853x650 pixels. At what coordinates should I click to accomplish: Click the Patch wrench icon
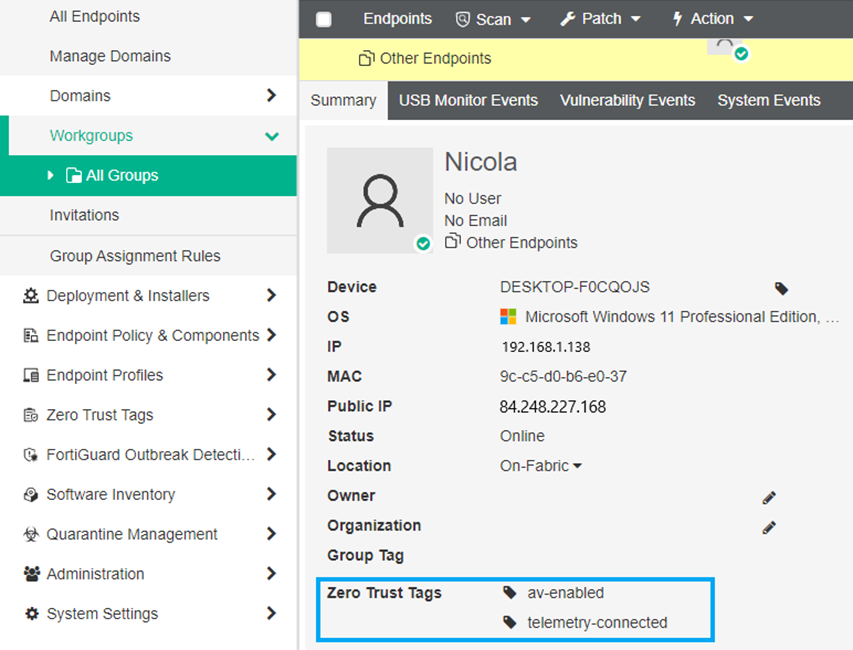pos(568,20)
